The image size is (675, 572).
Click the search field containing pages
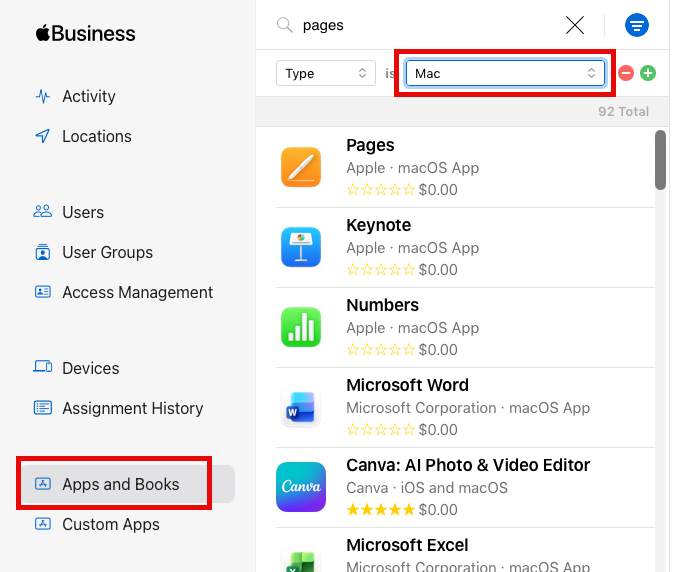coord(430,25)
